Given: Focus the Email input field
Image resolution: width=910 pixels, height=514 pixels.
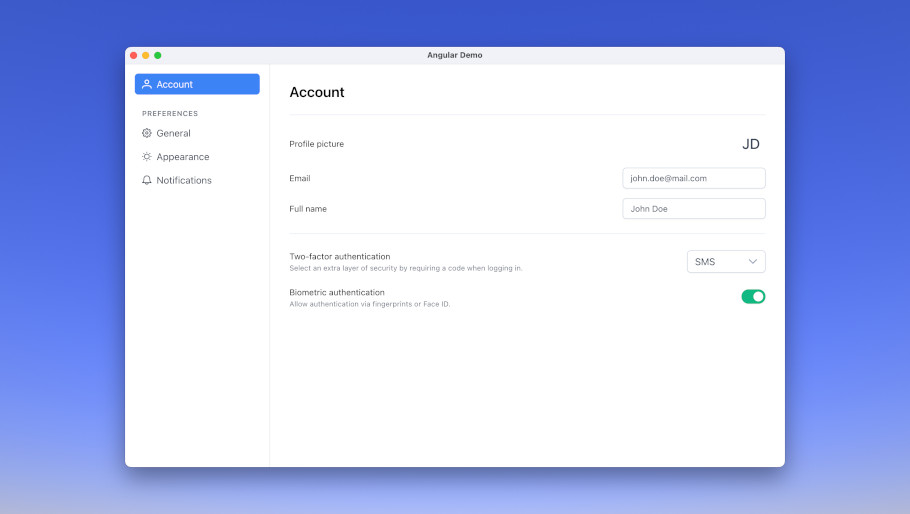Looking at the screenshot, I should (693, 178).
